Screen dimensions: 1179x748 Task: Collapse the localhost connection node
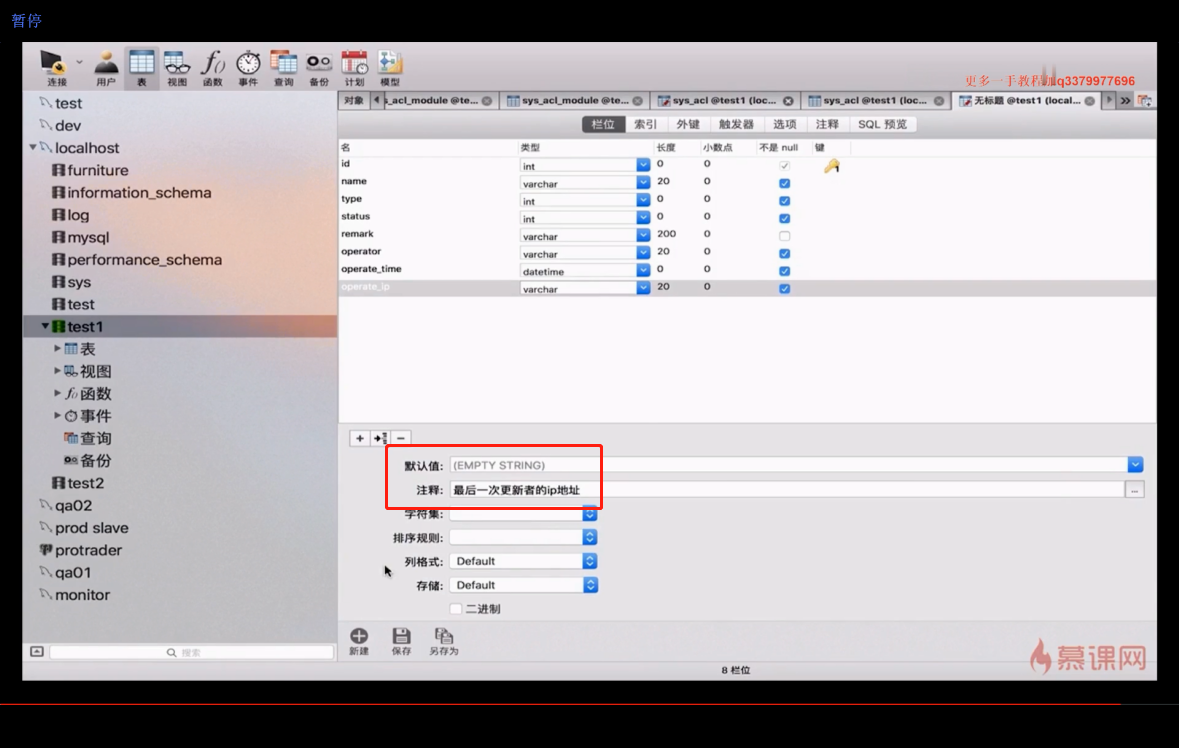click(x=32, y=147)
